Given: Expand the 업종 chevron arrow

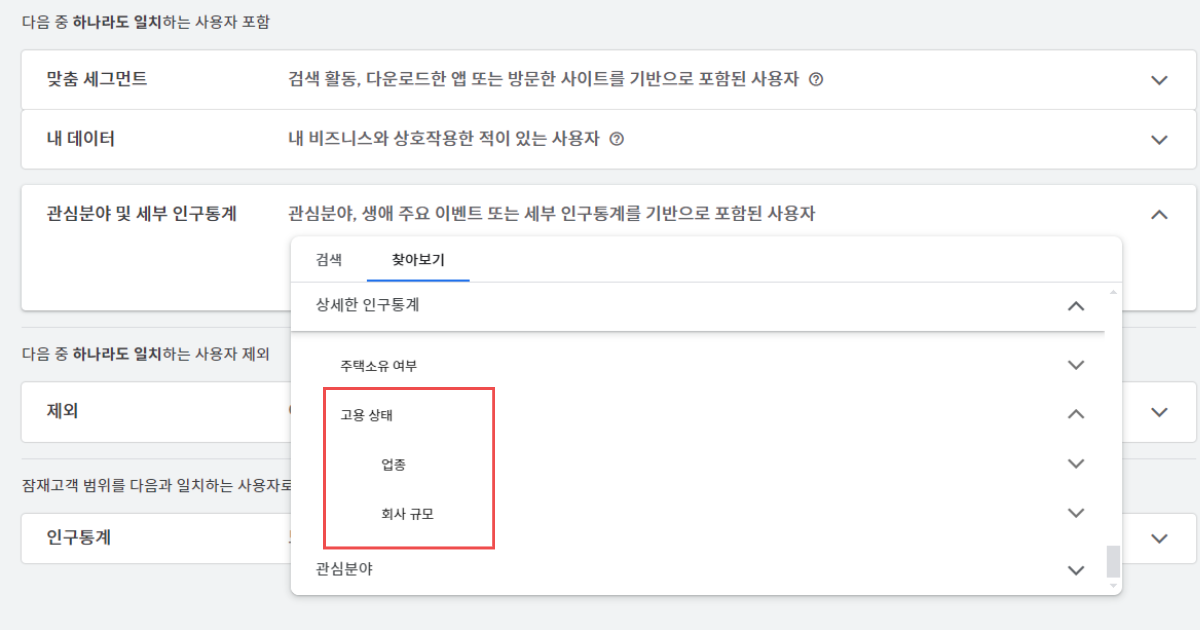Looking at the screenshot, I should 1076,463.
